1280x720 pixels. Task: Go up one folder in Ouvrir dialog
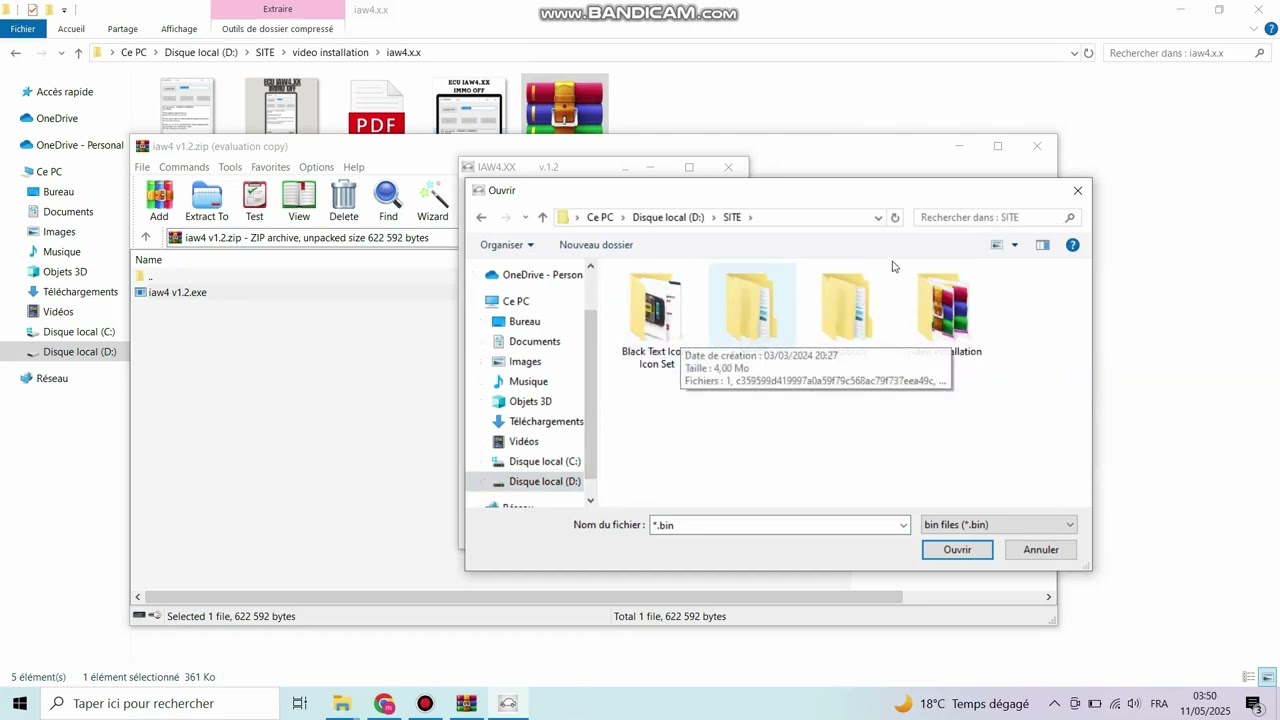click(x=542, y=217)
